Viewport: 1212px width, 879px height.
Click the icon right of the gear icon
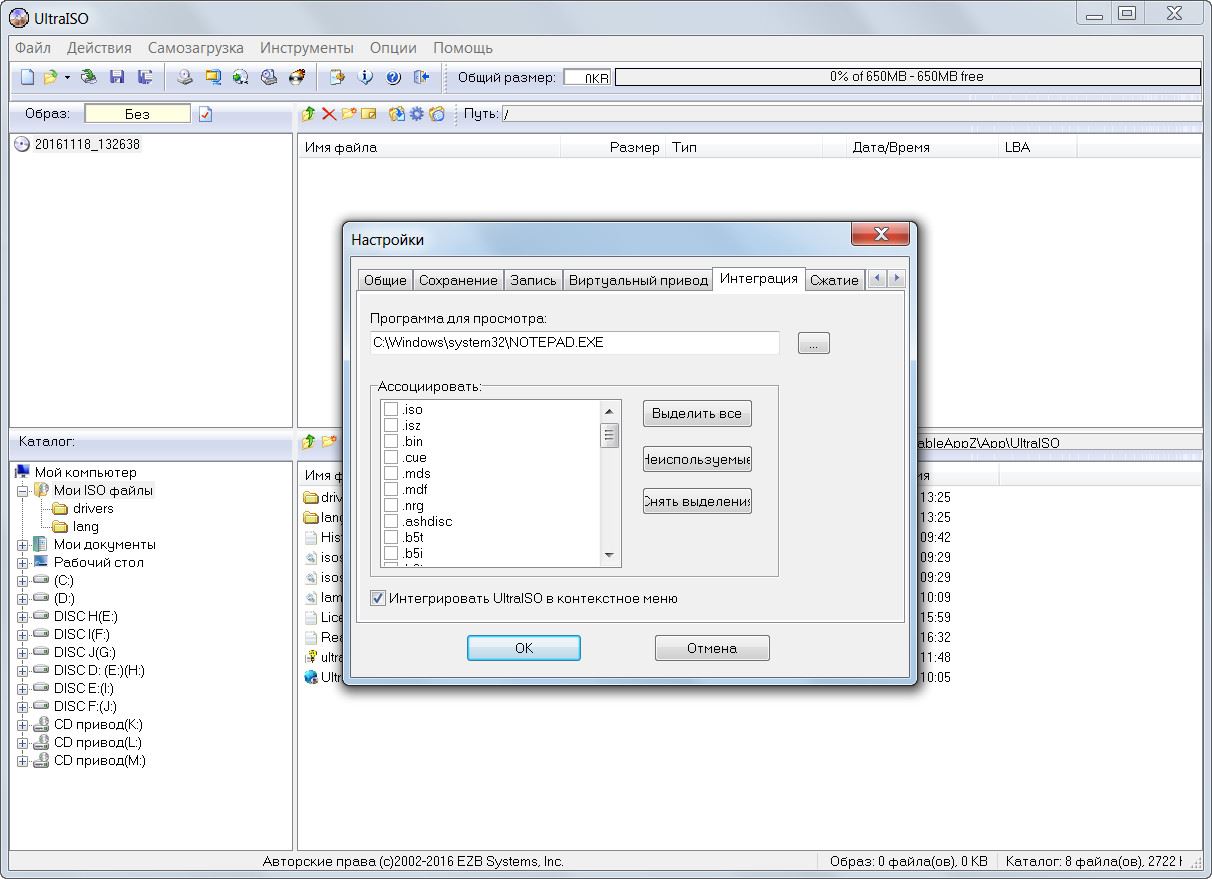[x=437, y=114]
